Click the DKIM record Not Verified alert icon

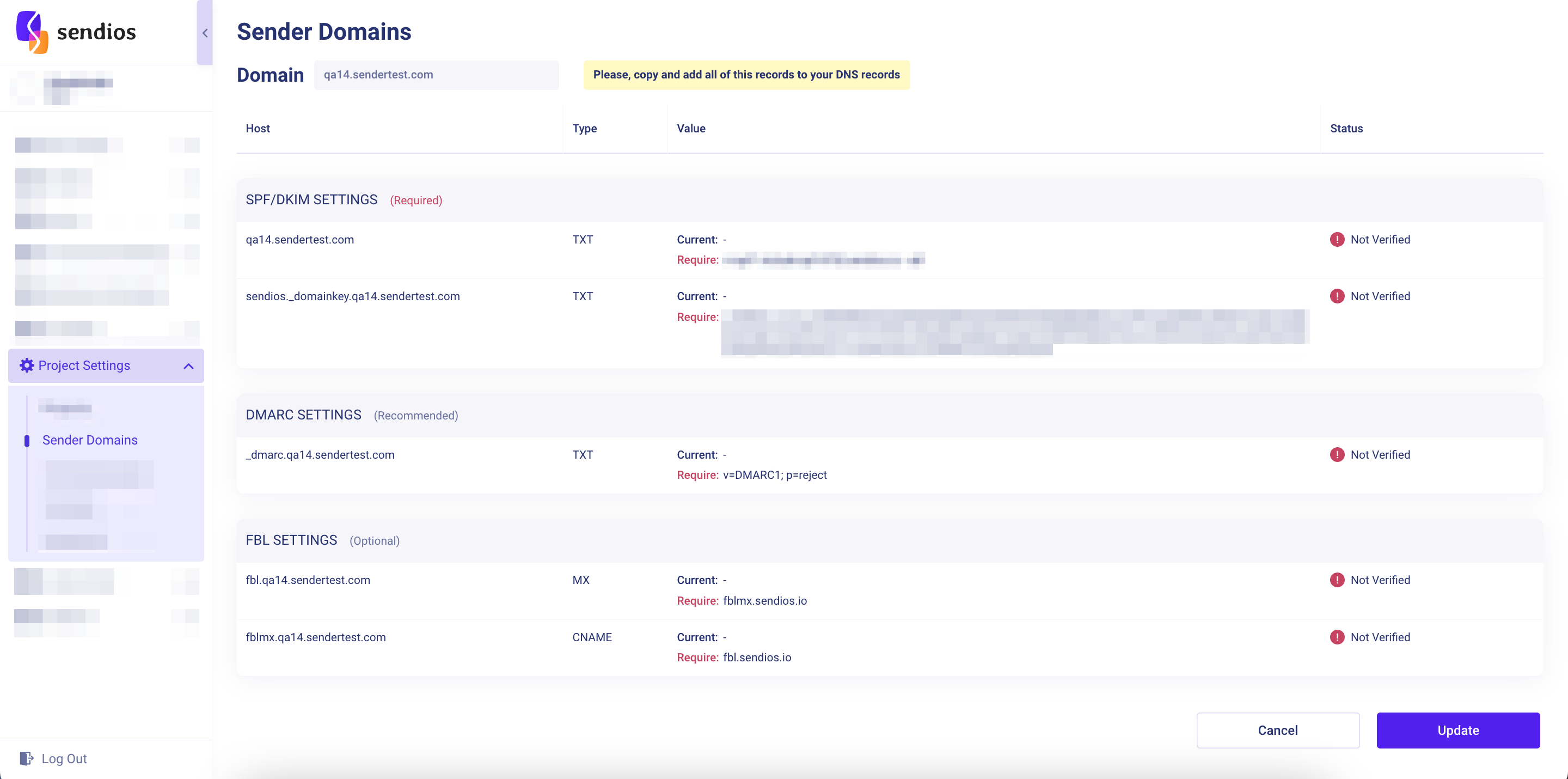(x=1337, y=296)
